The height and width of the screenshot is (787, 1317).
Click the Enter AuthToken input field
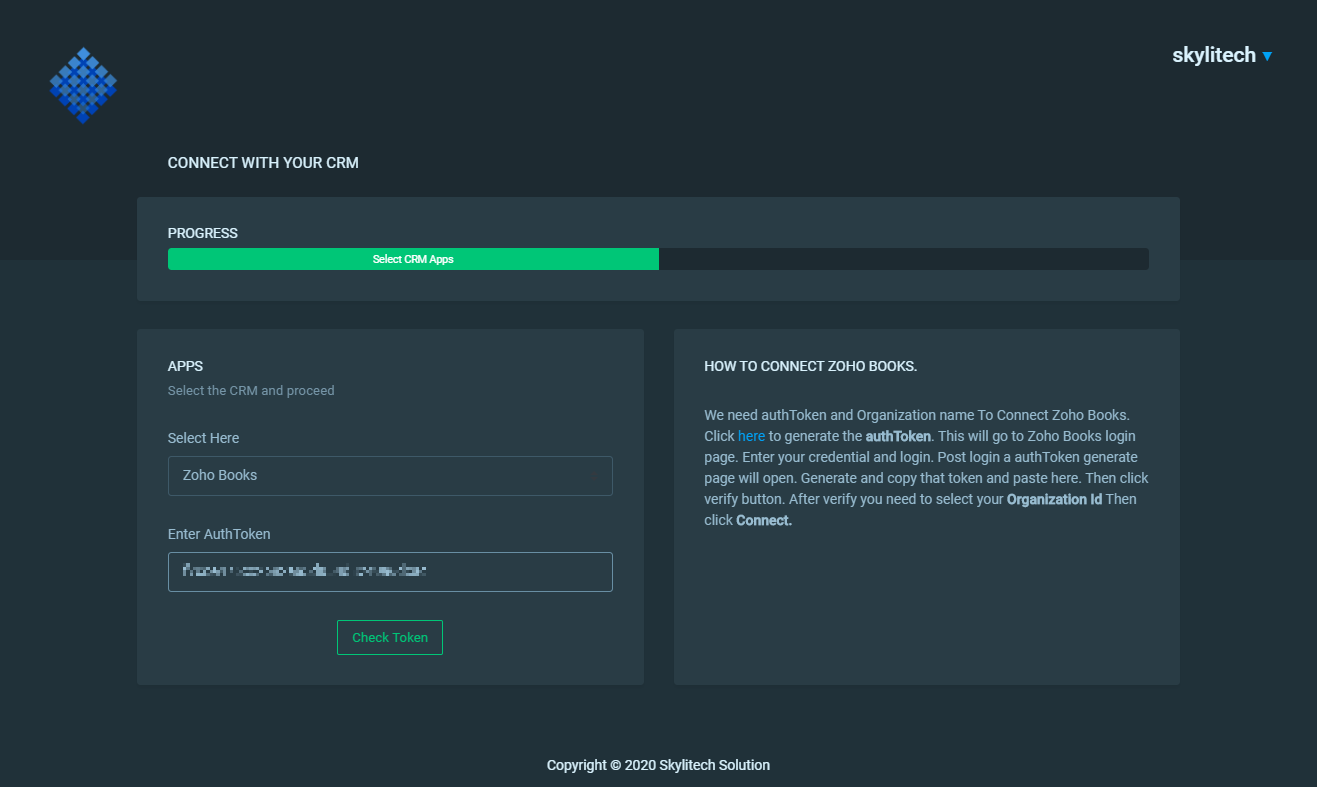click(x=390, y=572)
